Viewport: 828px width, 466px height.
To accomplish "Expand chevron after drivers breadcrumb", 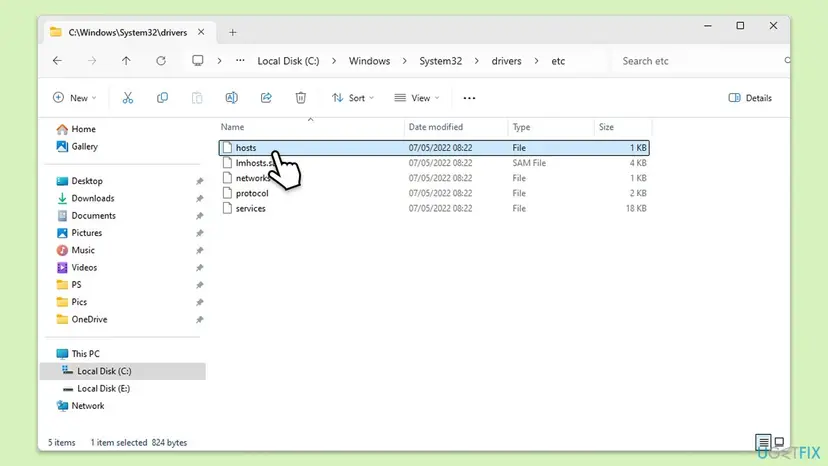I will click(x=536, y=61).
